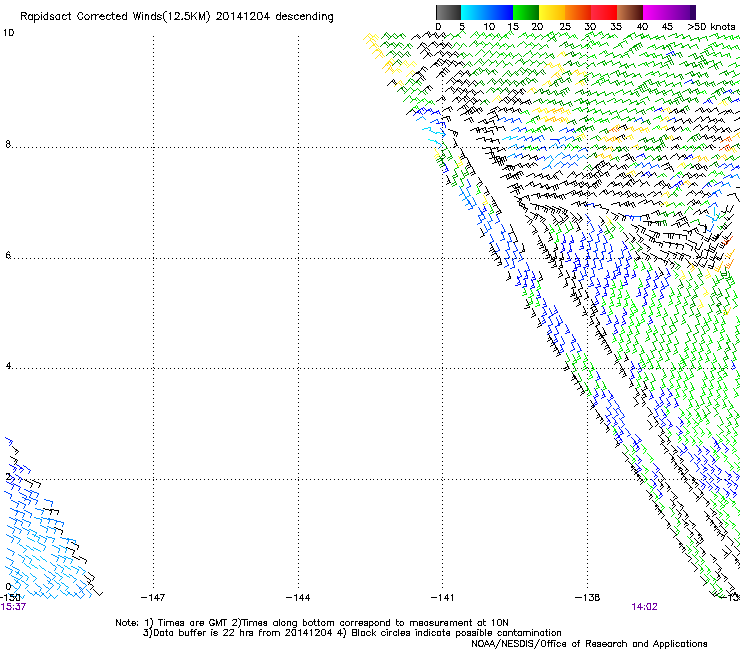Click the longitude label '-141'
This screenshot has height=650, width=740.
(442, 598)
